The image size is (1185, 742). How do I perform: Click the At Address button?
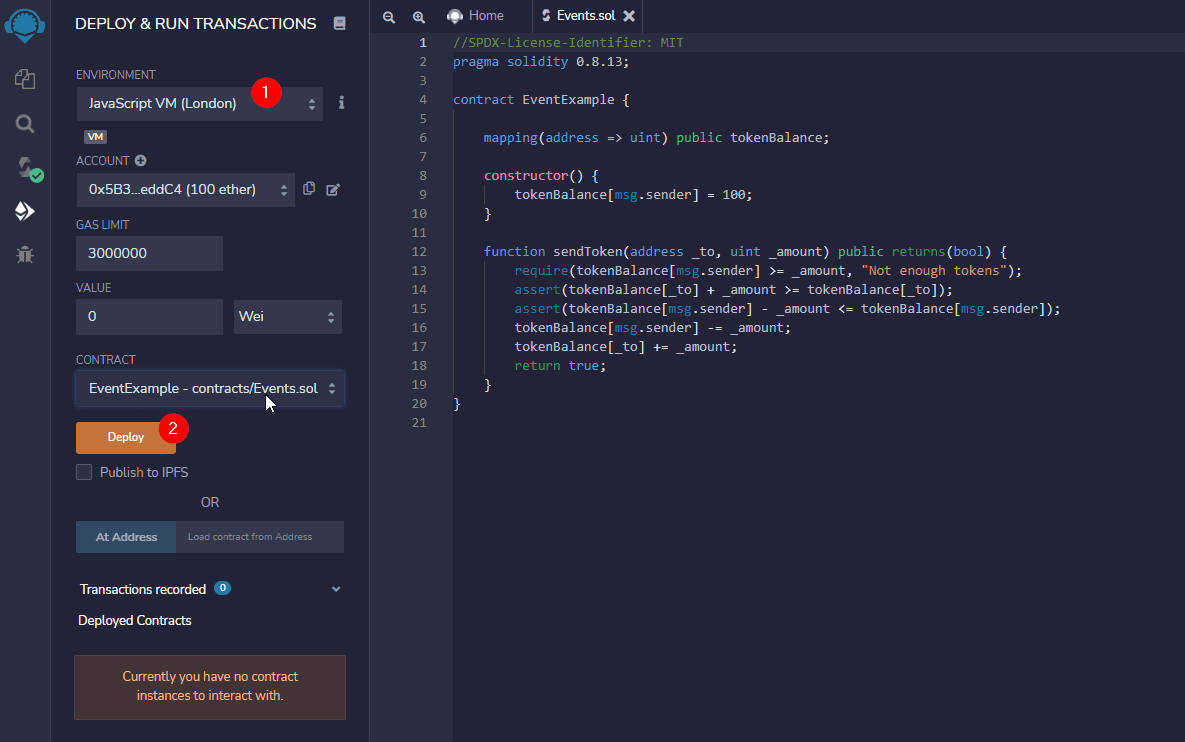click(126, 537)
